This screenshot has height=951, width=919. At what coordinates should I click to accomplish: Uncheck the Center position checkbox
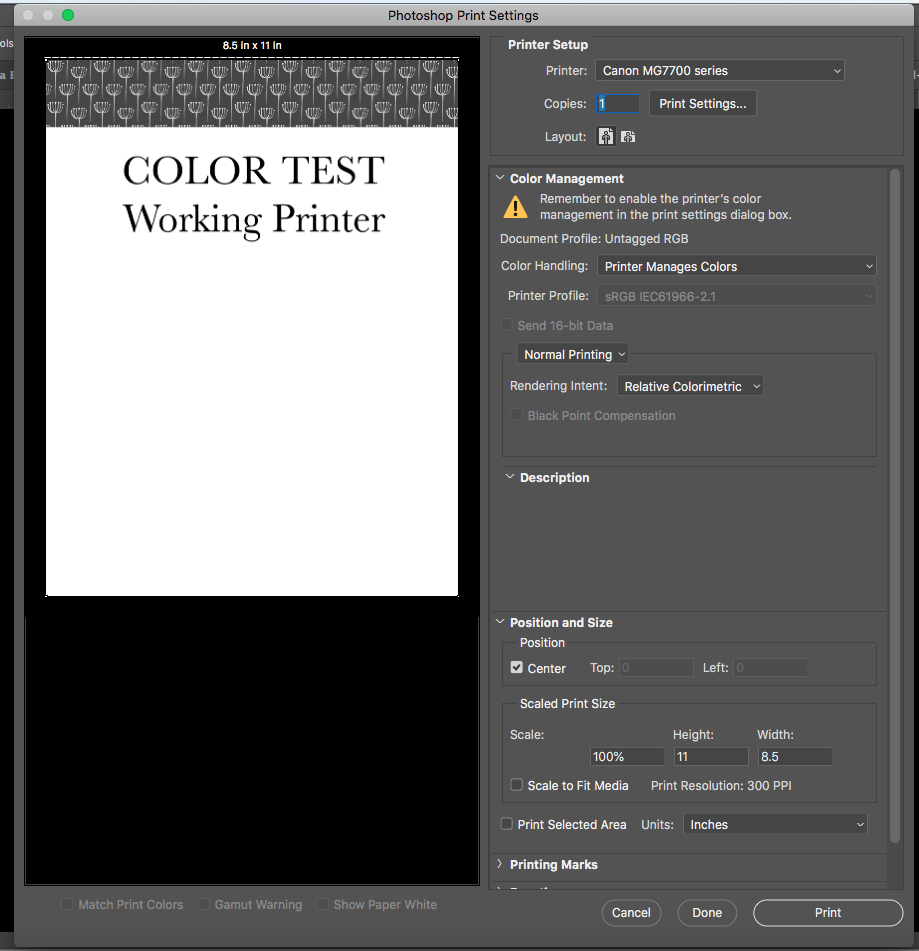pos(517,667)
